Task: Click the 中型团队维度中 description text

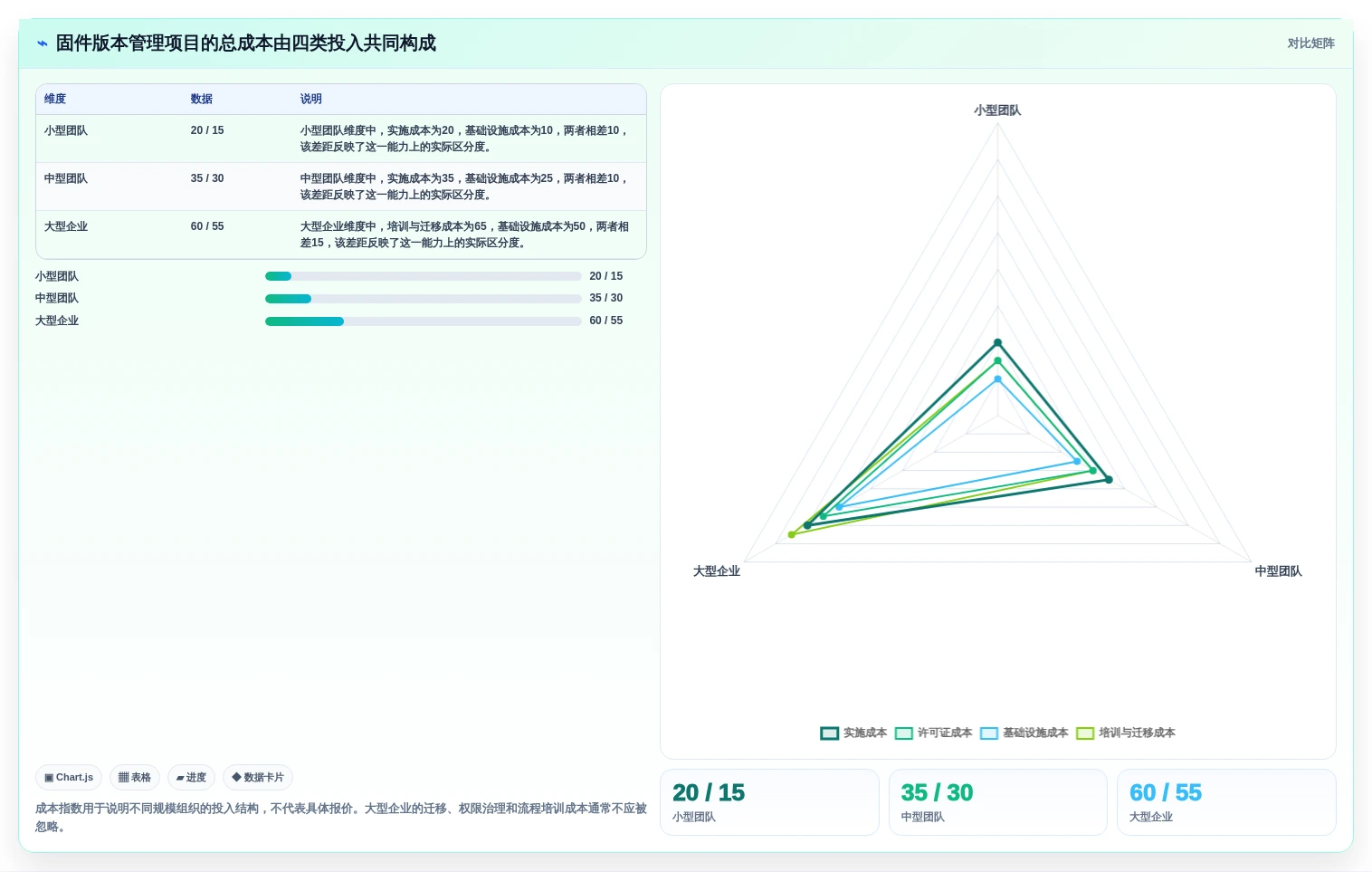Action: tap(464, 187)
